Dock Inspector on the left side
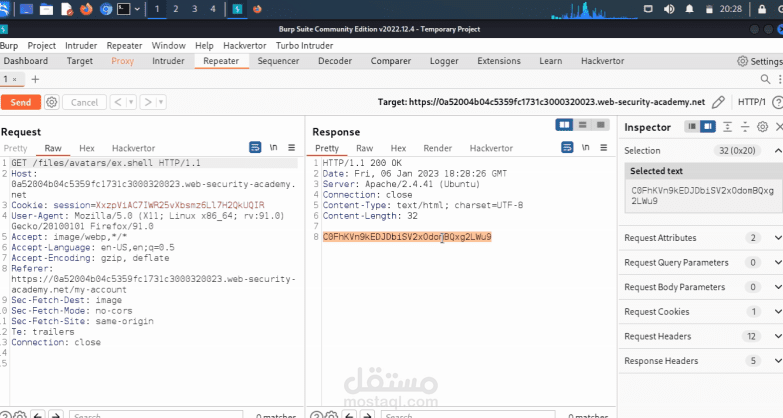 [692, 127]
